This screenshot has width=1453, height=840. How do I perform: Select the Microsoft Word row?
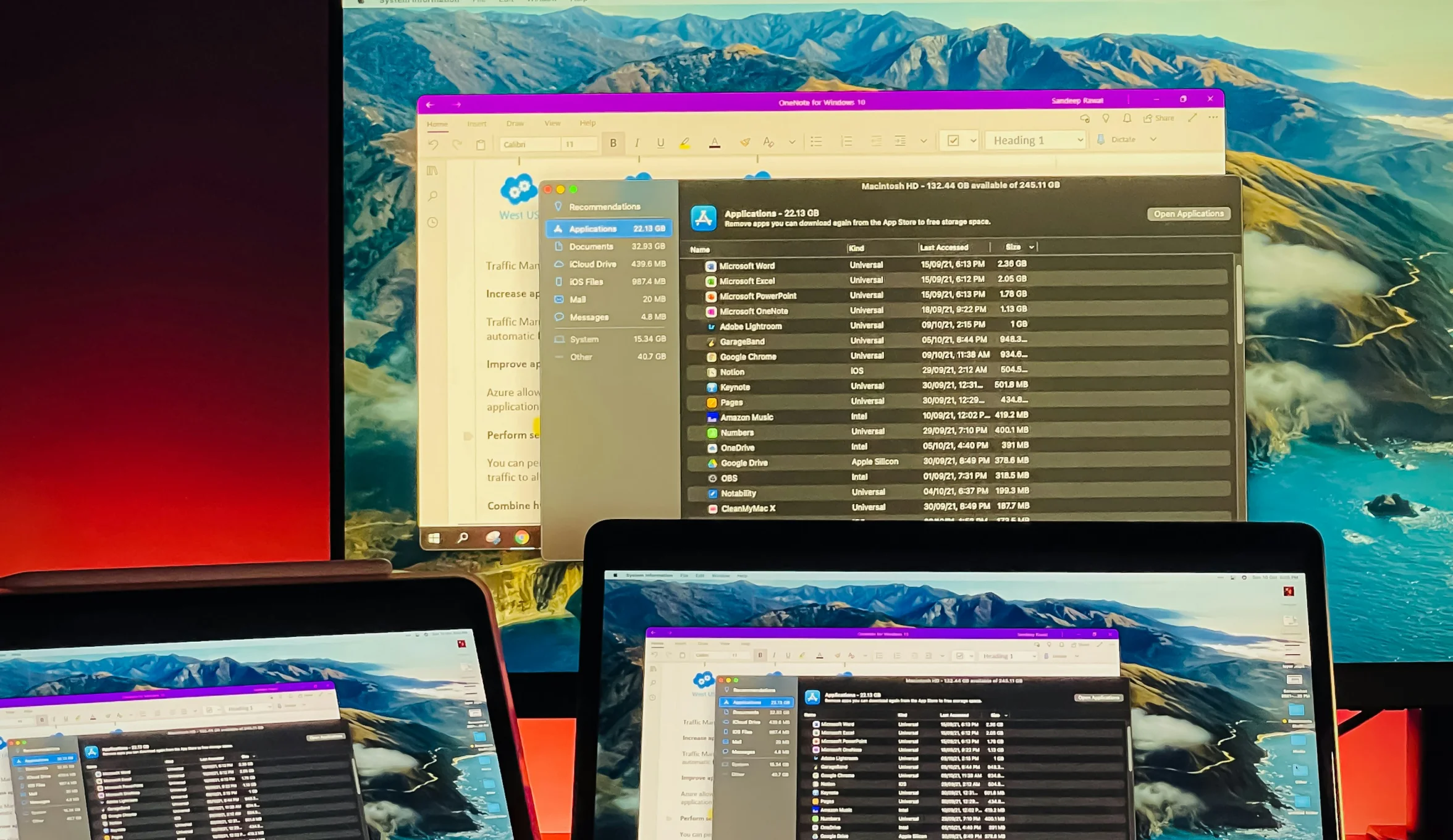click(x=957, y=265)
